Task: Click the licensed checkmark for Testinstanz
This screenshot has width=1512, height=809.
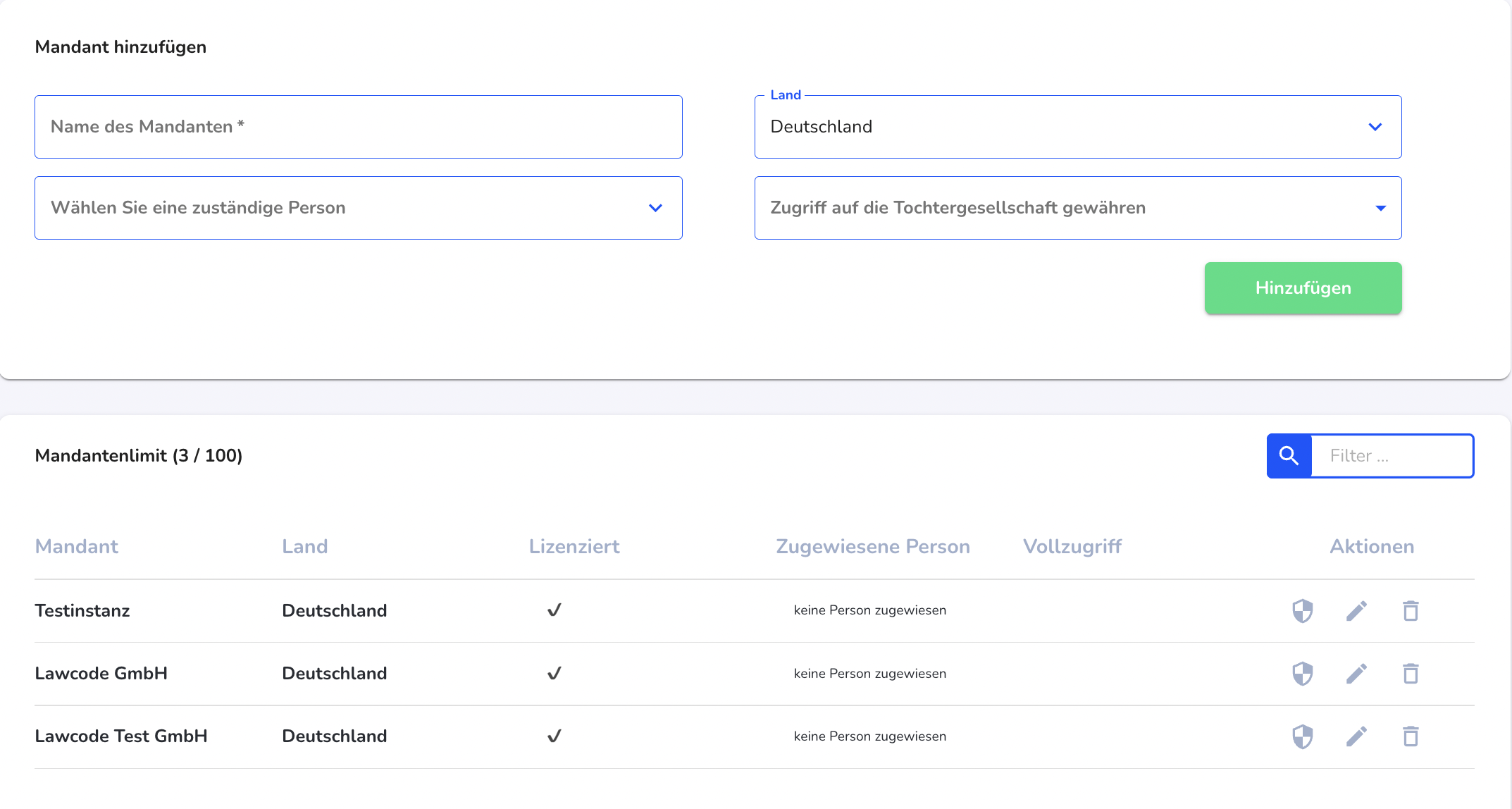Action: [x=554, y=610]
